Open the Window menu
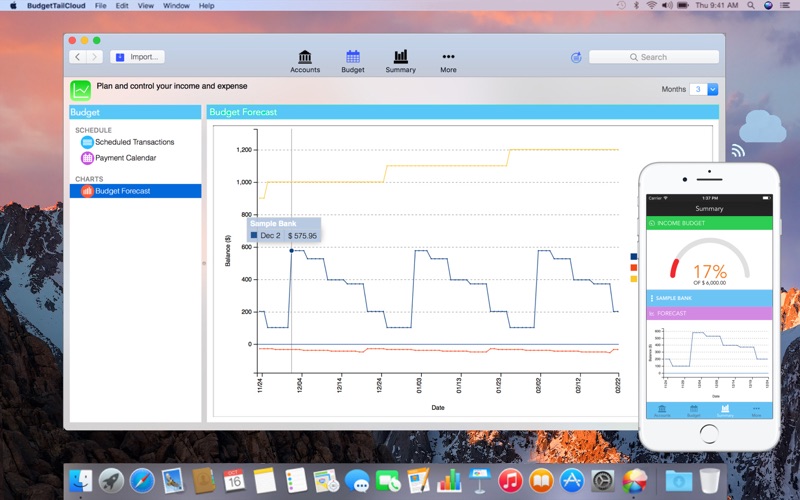This screenshot has height=500, width=800. point(176,6)
